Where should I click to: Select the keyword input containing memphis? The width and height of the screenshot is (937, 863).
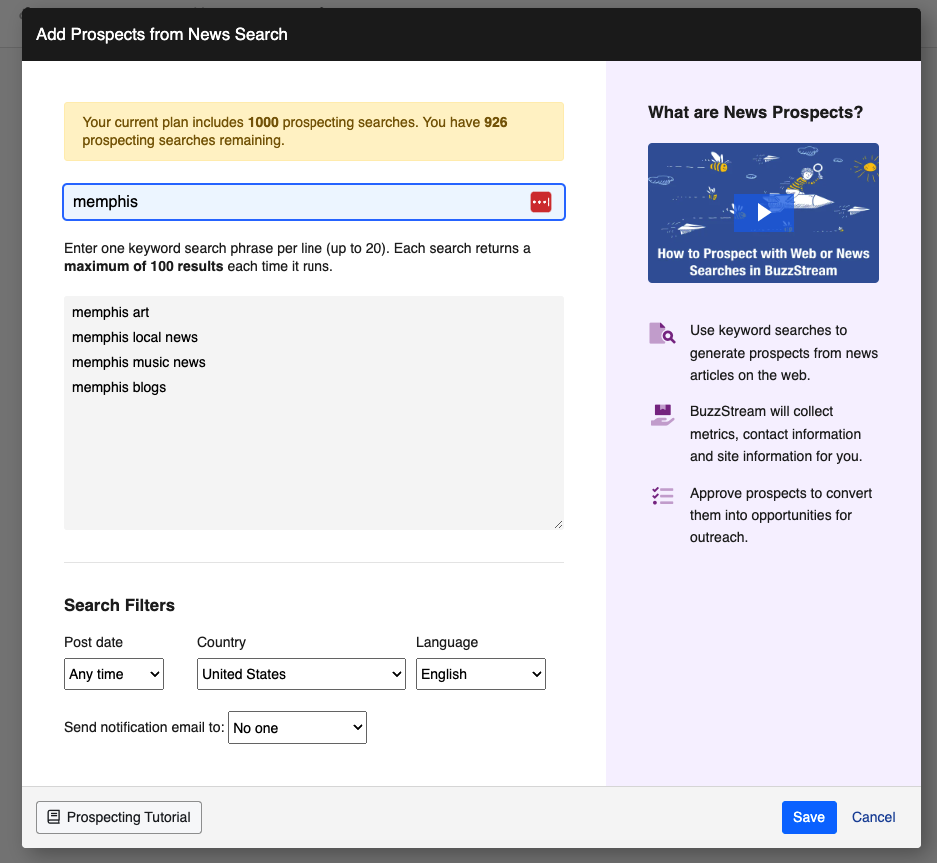pos(290,201)
